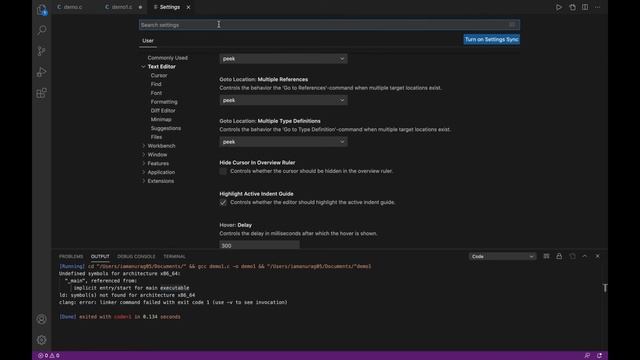640x360 pixels.
Task: Select Find under Text Editor
Action: (156, 84)
